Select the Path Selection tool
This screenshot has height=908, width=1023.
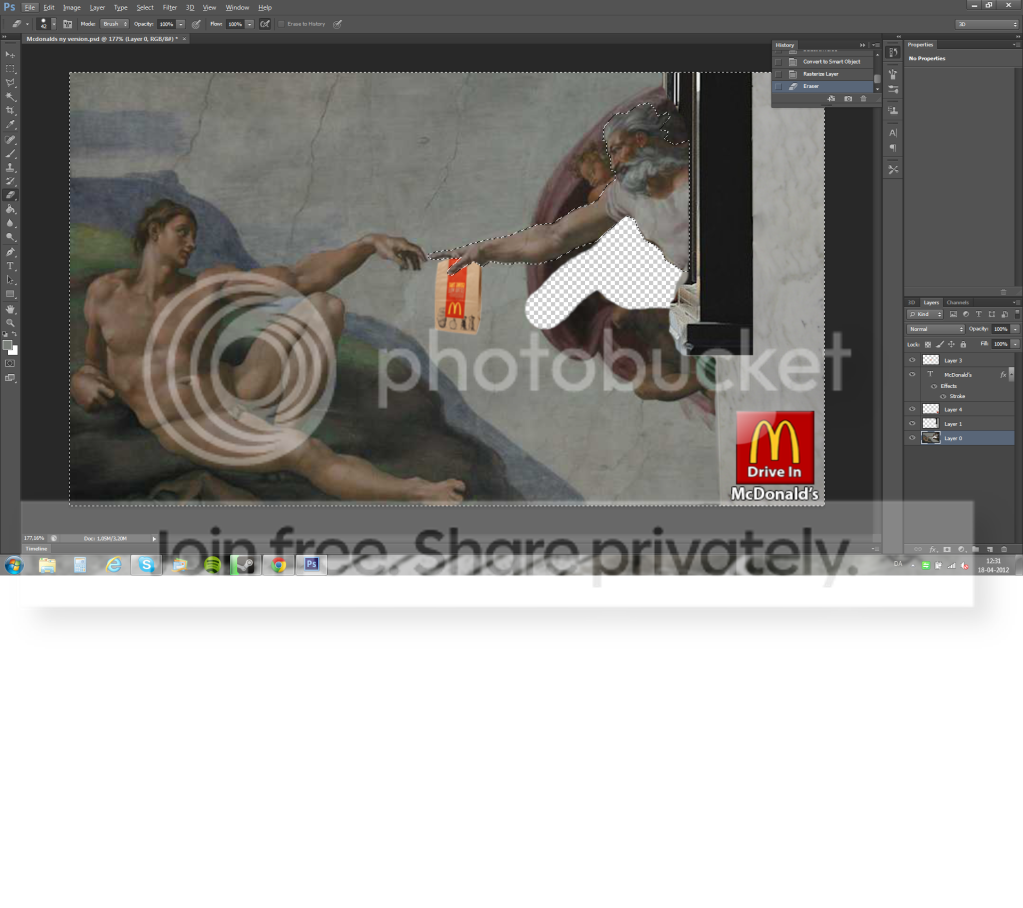click(10, 280)
